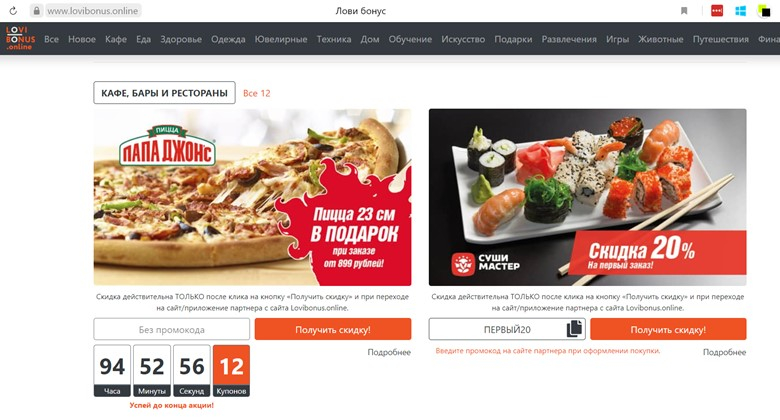Click the browser reload icon
The image size is (780, 420).
tap(13, 10)
